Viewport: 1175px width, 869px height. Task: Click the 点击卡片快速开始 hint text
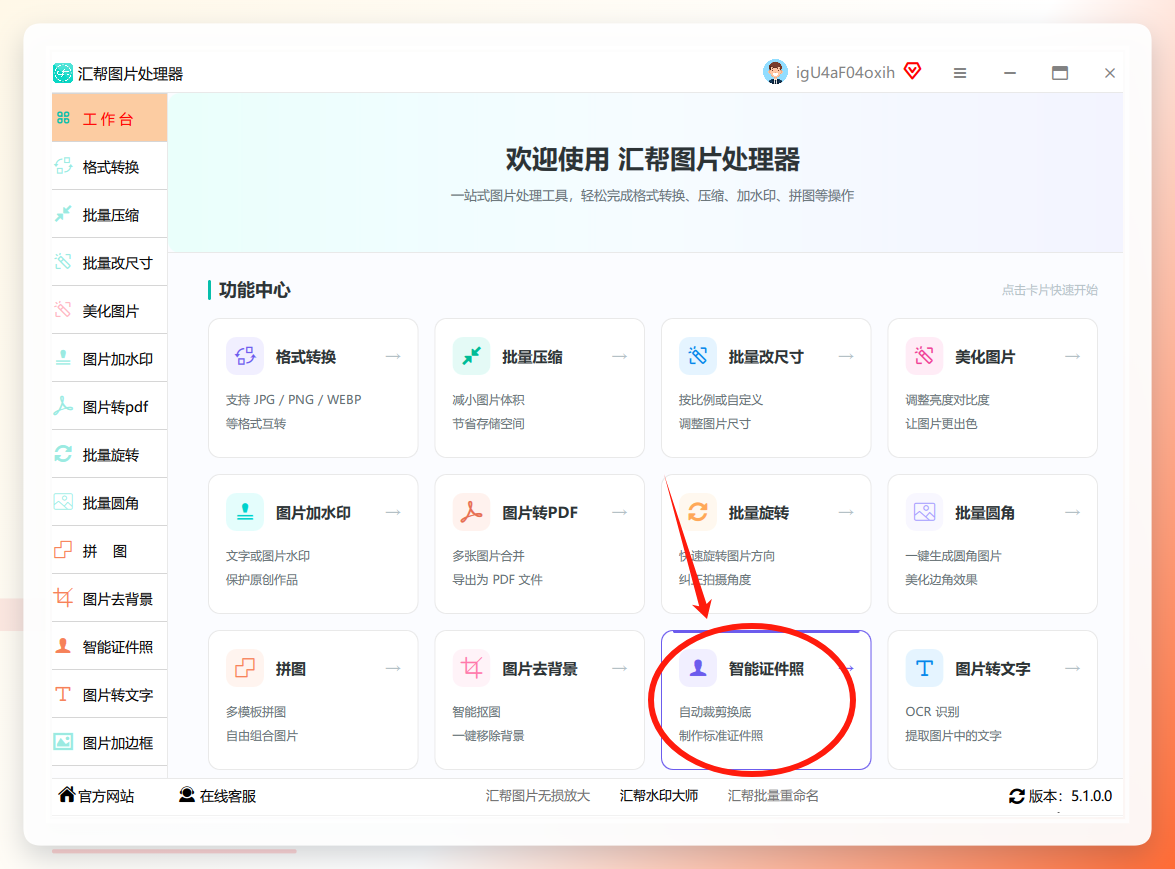[1050, 290]
